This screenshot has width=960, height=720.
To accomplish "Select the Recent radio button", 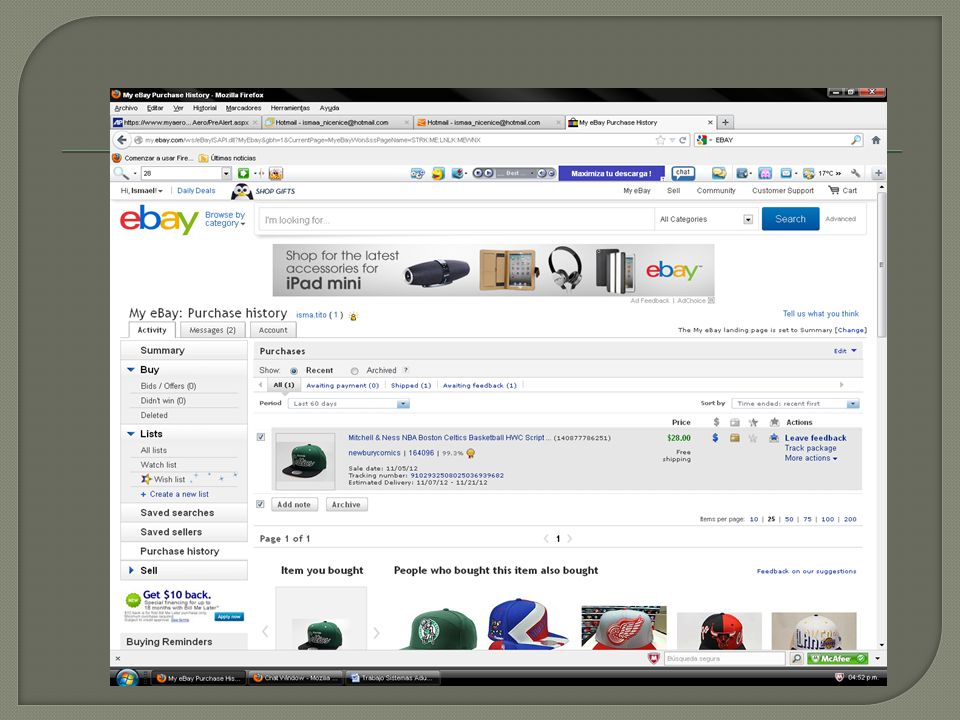I will (x=294, y=371).
